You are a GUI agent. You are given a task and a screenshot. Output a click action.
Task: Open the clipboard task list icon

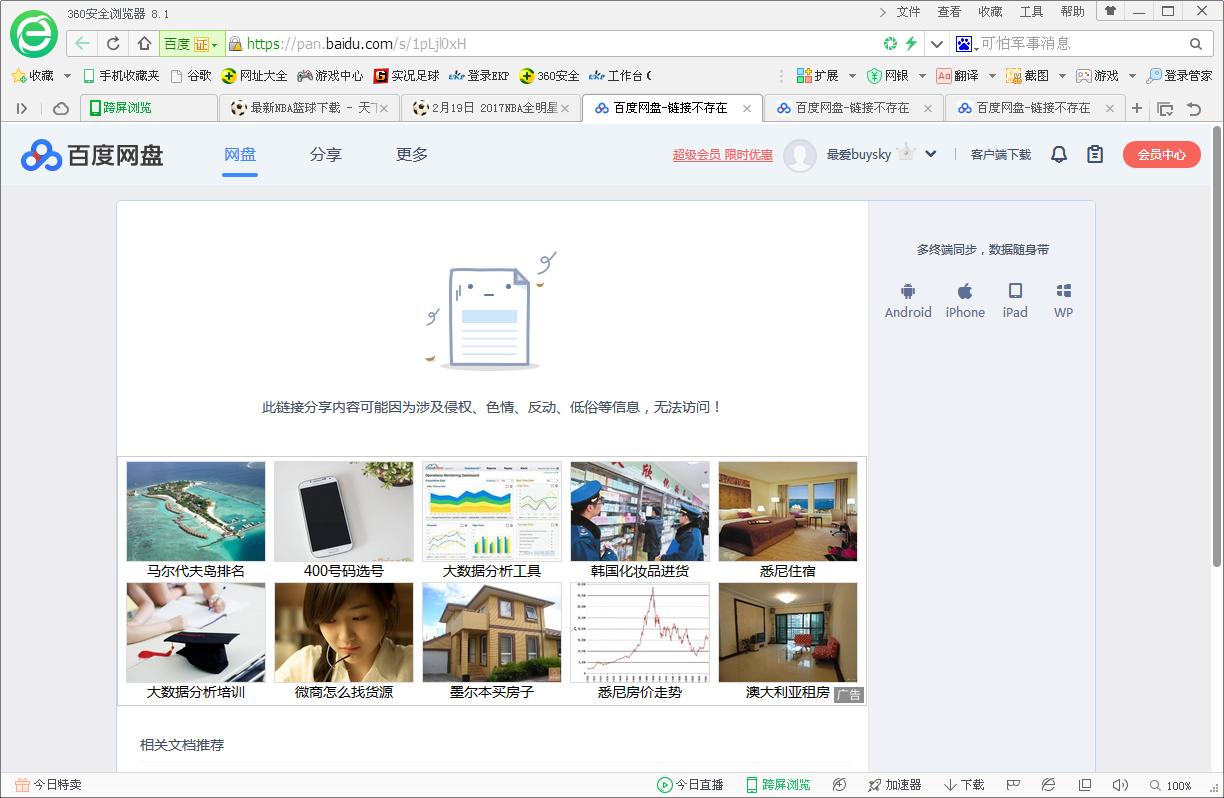pyautogui.click(x=1095, y=154)
